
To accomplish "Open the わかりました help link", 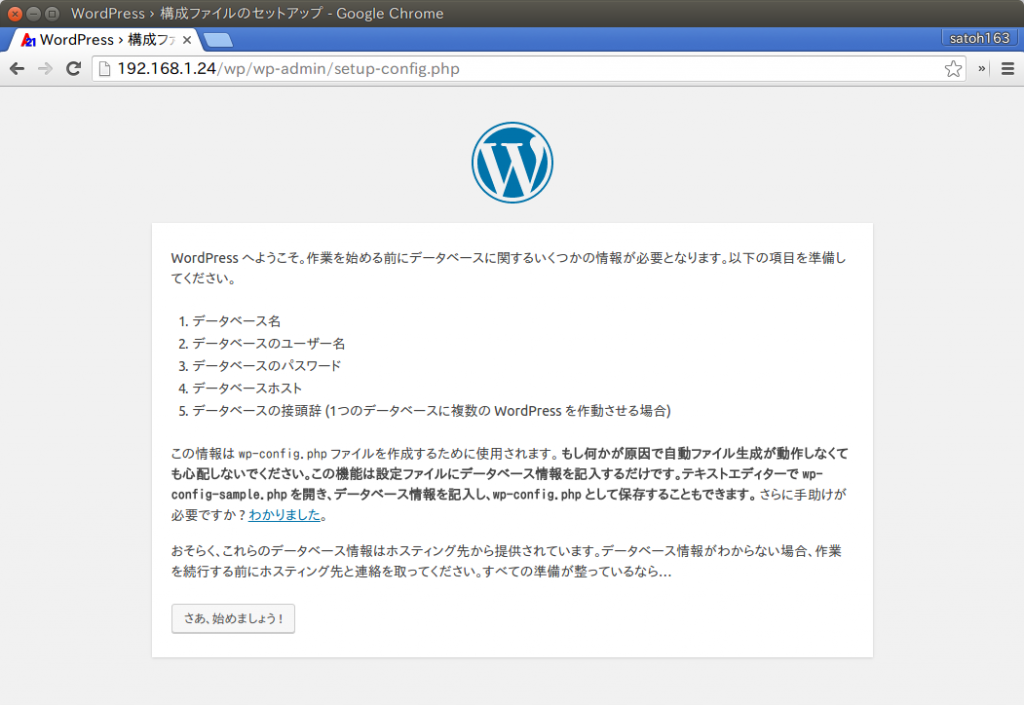I will (x=285, y=514).
